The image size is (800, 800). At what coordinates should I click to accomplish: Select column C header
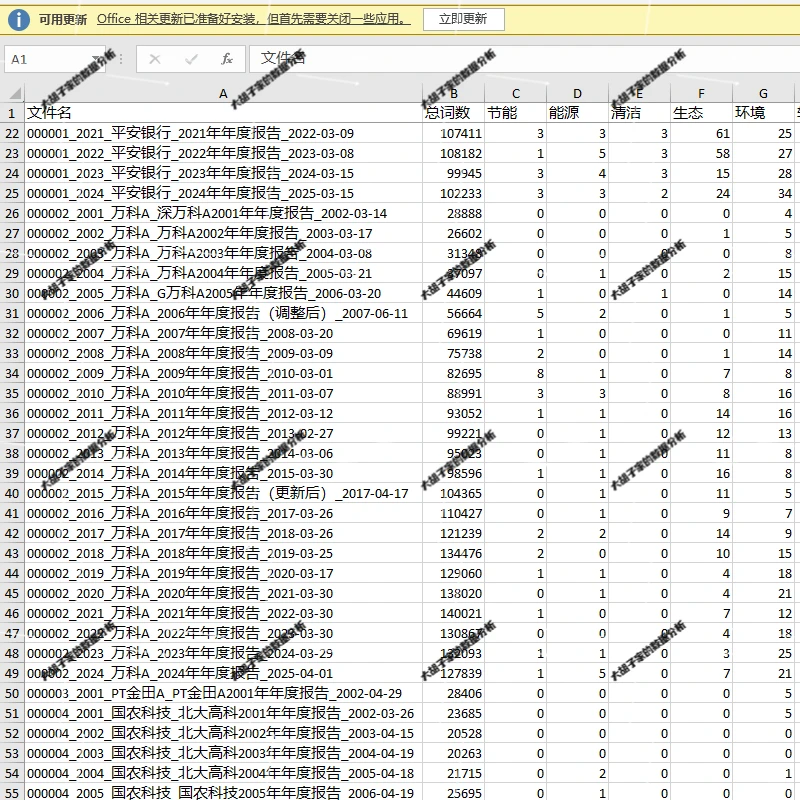click(516, 93)
